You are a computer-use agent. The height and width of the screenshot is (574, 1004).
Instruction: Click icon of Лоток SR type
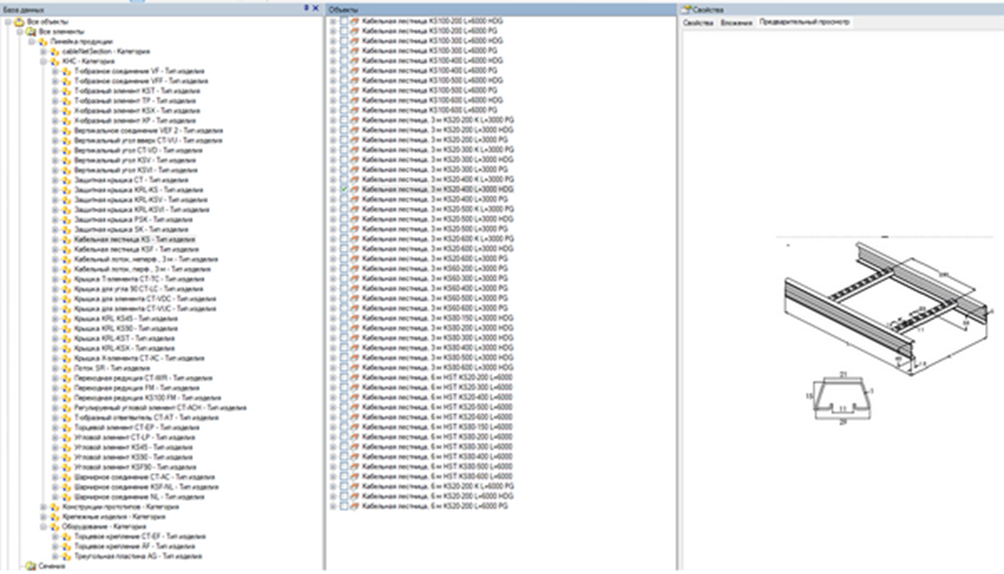point(66,368)
